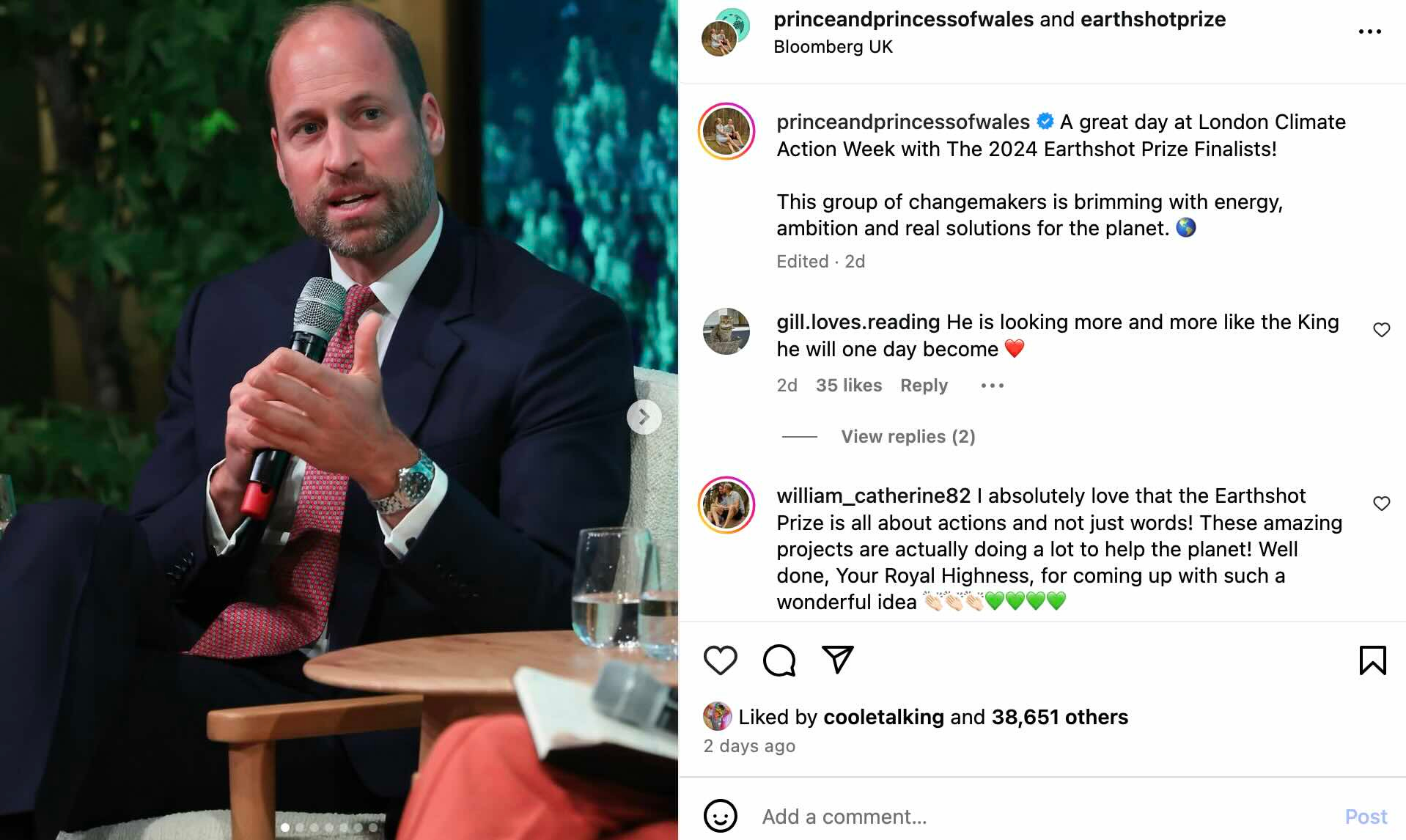Go to next photo arrow
The image size is (1406, 840).
(644, 417)
